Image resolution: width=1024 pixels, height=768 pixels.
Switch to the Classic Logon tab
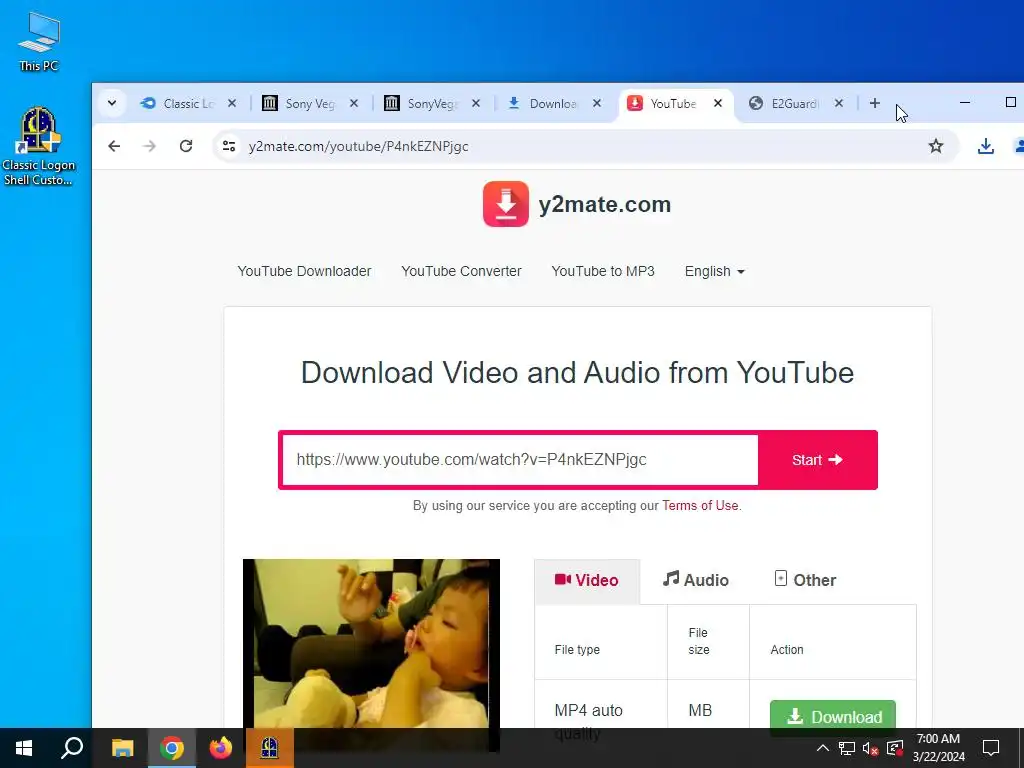point(178,103)
